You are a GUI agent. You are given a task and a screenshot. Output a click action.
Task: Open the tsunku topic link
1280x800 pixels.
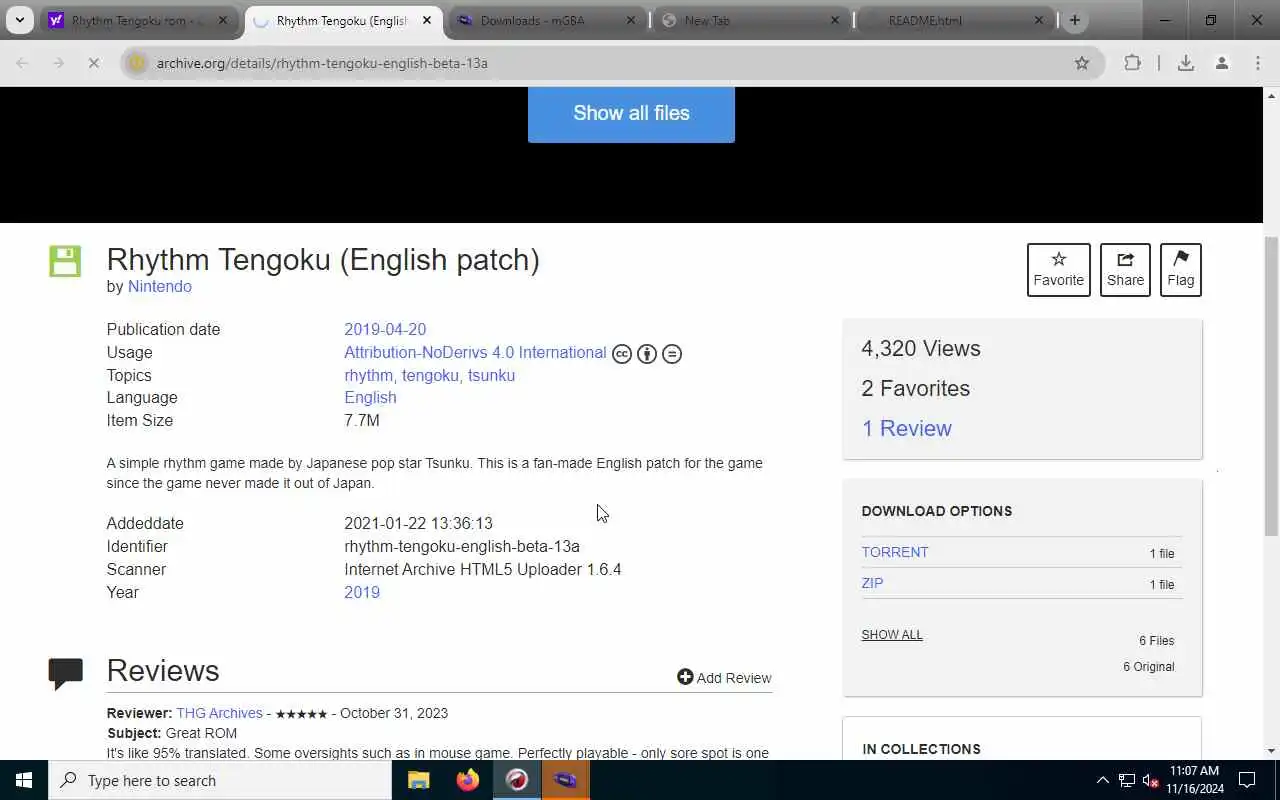(x=491, y=375)
